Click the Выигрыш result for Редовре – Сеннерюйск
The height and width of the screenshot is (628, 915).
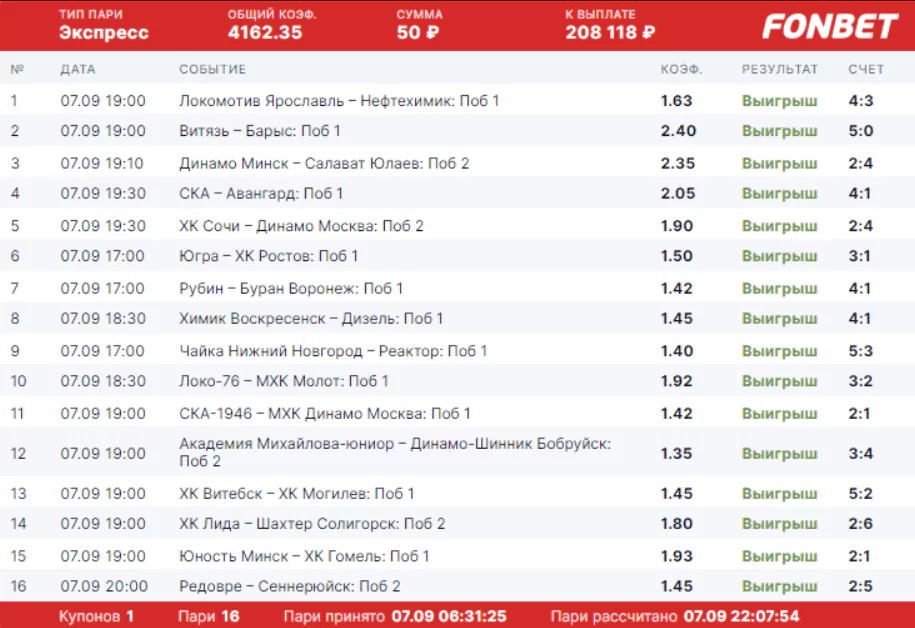[x=780, y=586]
